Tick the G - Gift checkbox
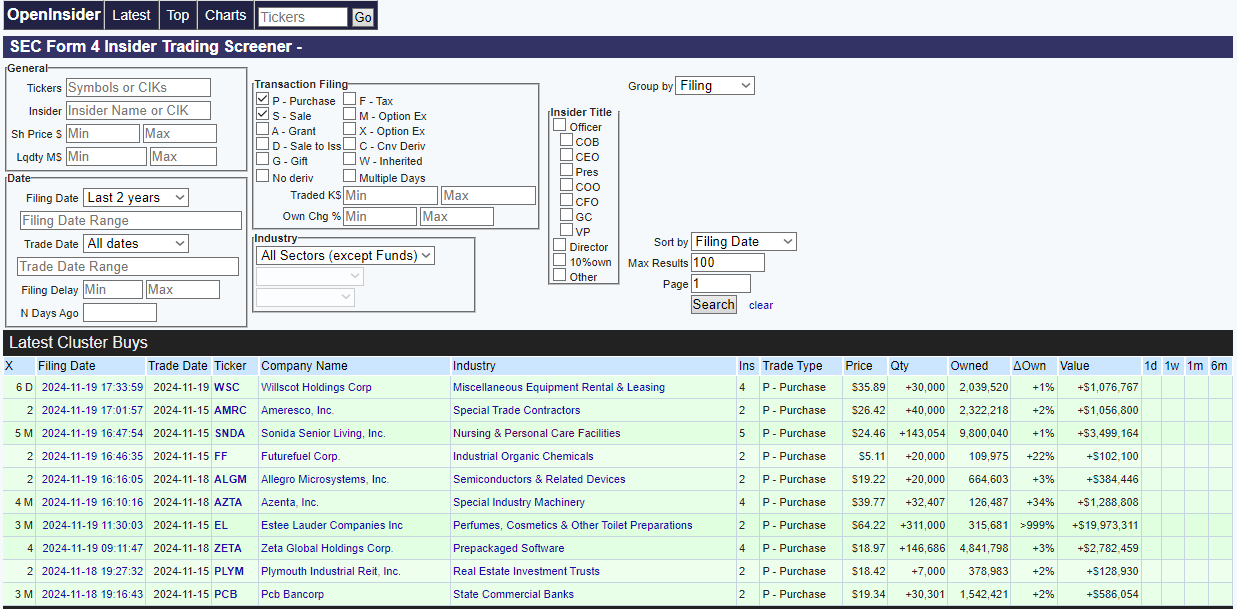The width and height of the screenshot is (1237, 609). click(262, 160)
